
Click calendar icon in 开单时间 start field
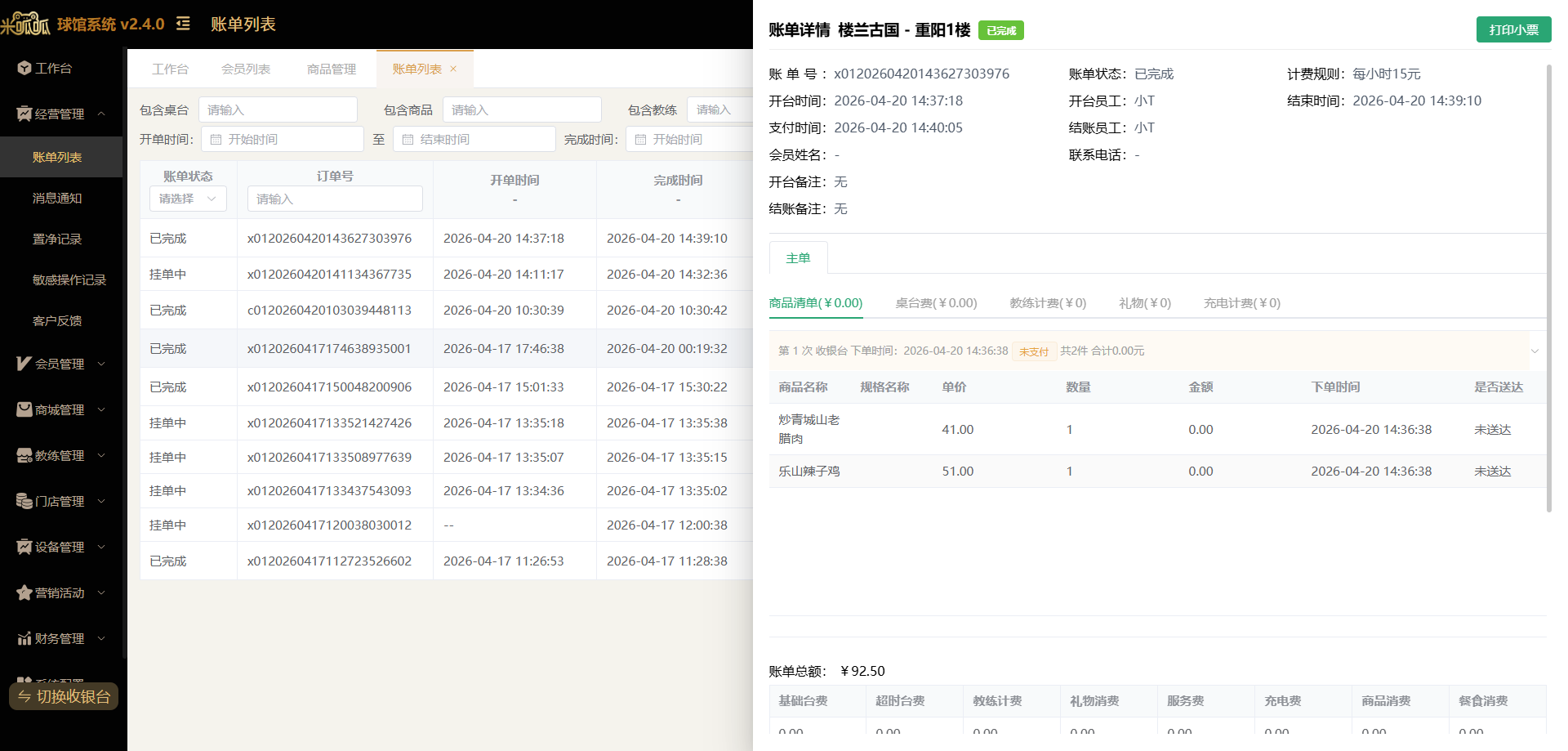(216, 140)
